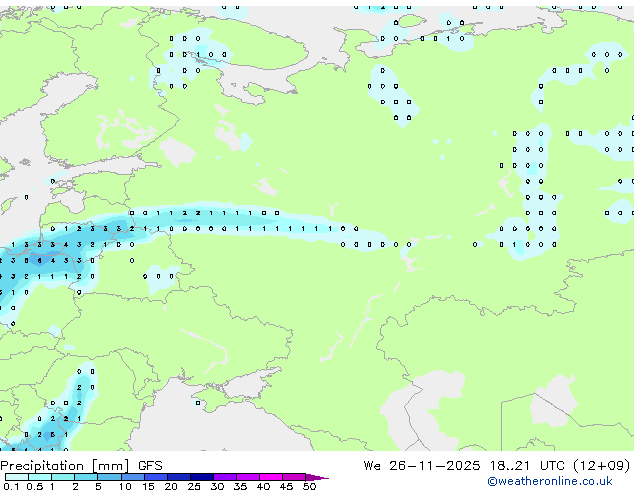Viewport: 634px width, 490px height.
Task: Open the weatheronline.co.uk copyright link
Action: point(550,481)
